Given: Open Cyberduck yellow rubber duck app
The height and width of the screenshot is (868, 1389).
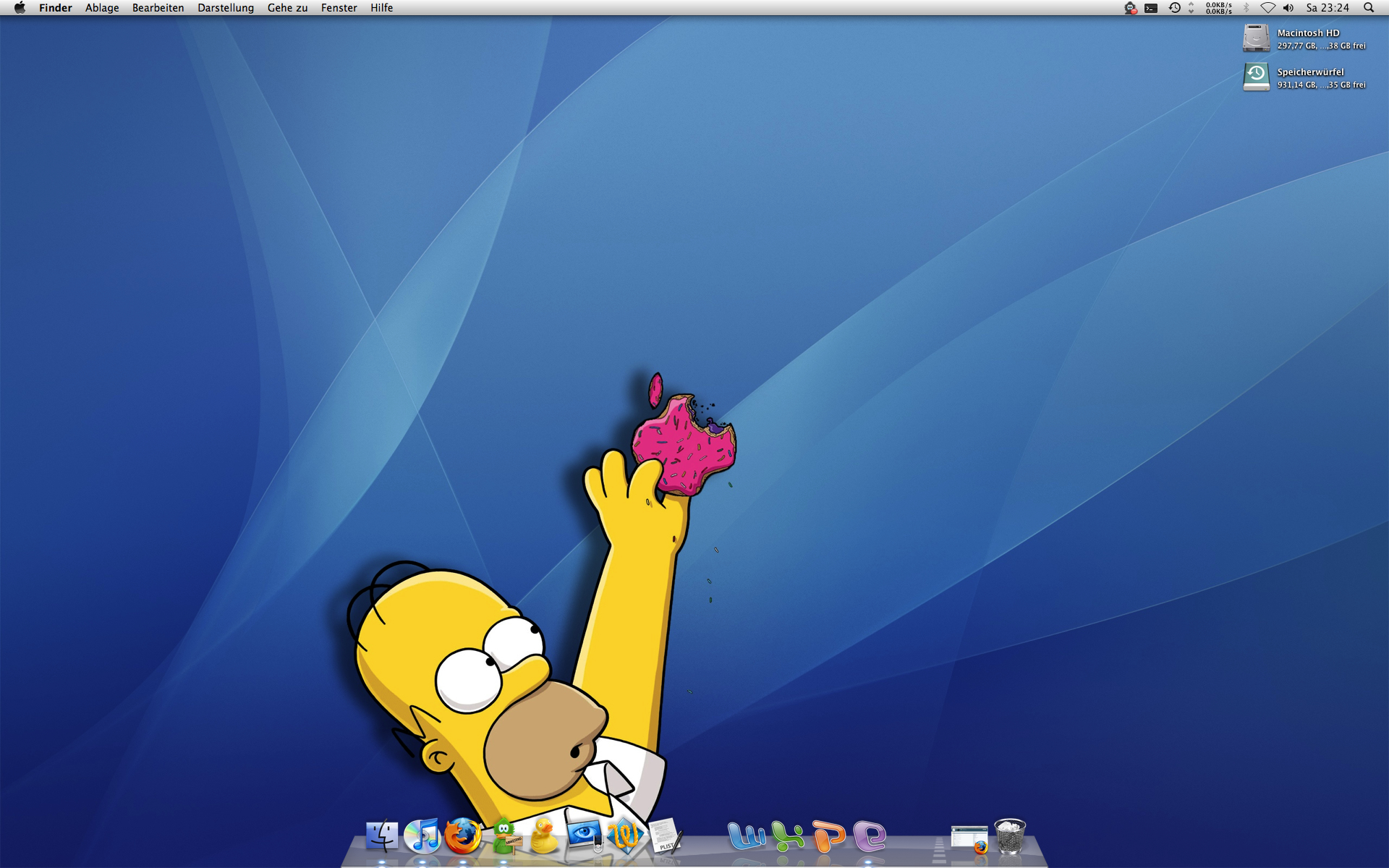Looking at the screenshot, I should tap(544, 836).
